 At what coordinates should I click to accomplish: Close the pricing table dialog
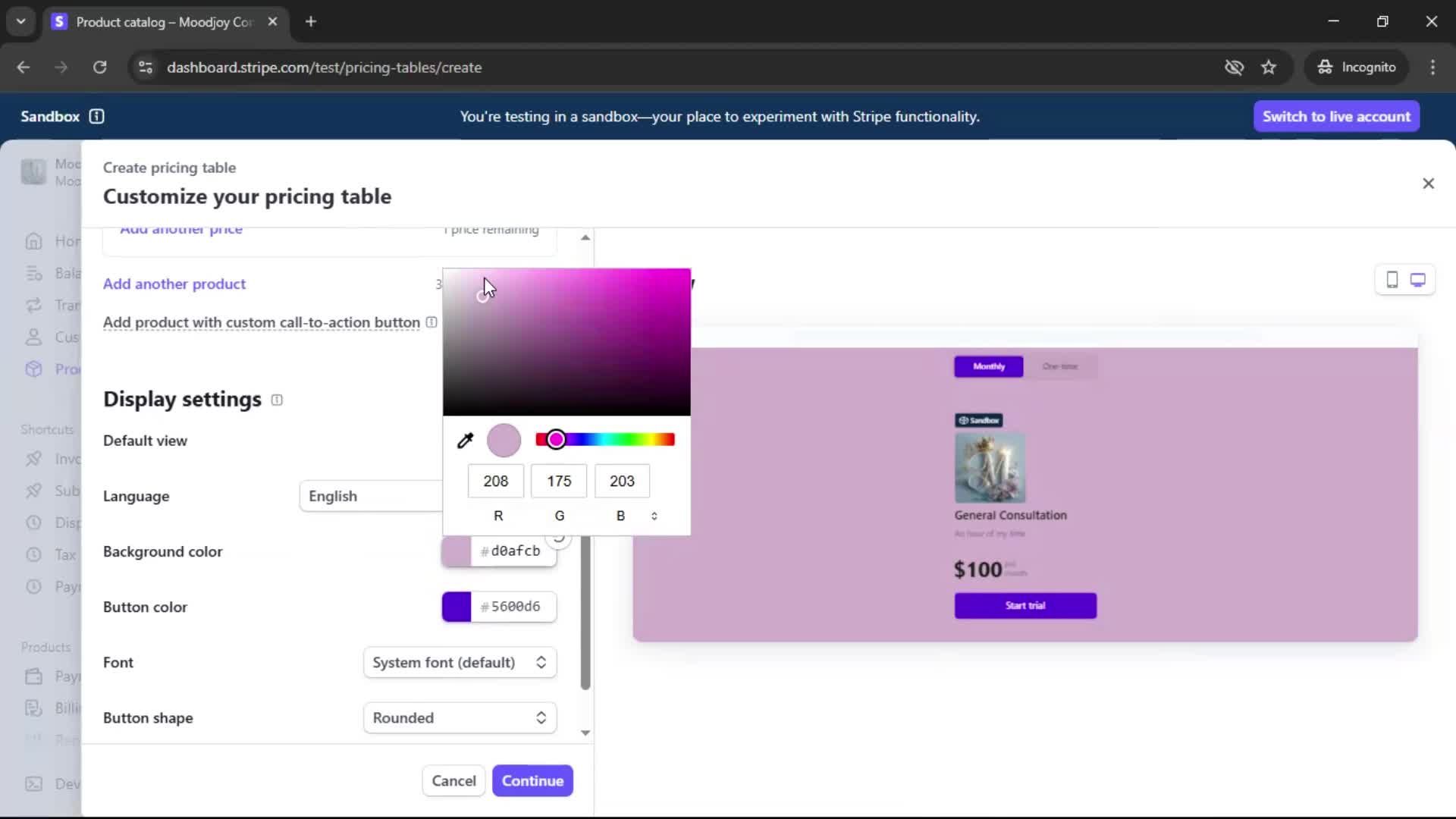click(1428, 184)
